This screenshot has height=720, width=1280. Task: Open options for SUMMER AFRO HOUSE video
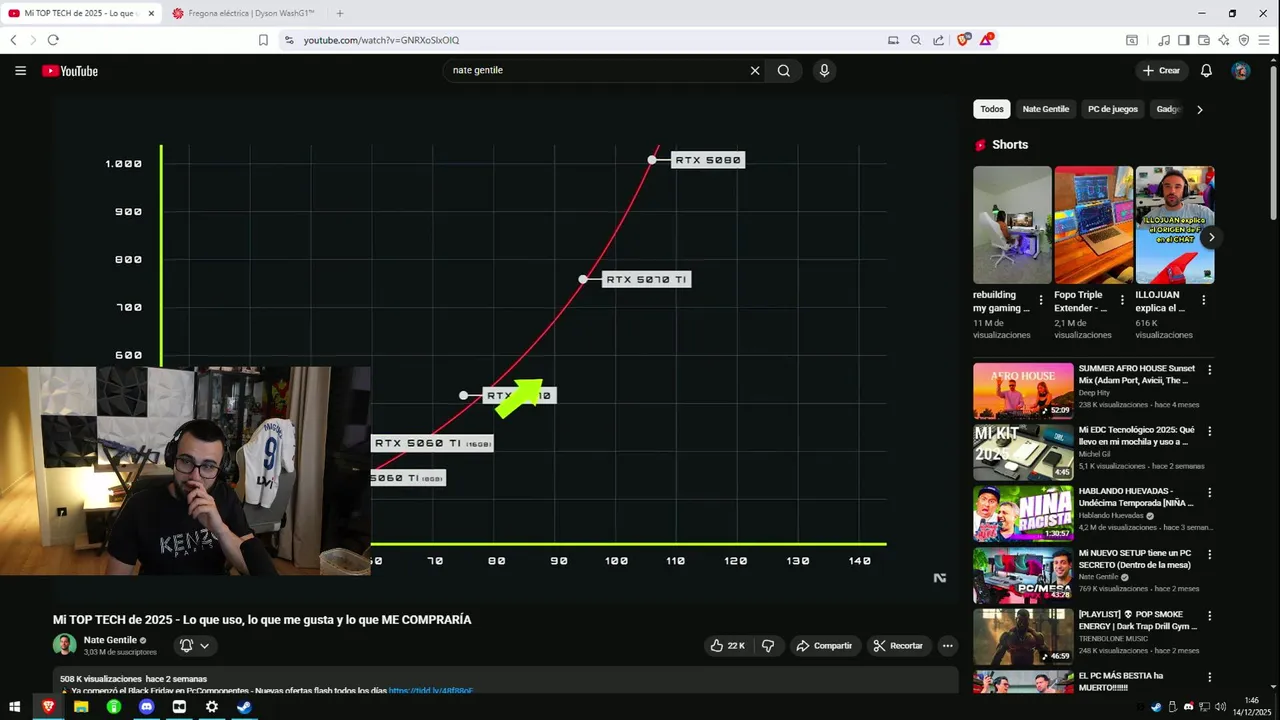coord(1210,370)
